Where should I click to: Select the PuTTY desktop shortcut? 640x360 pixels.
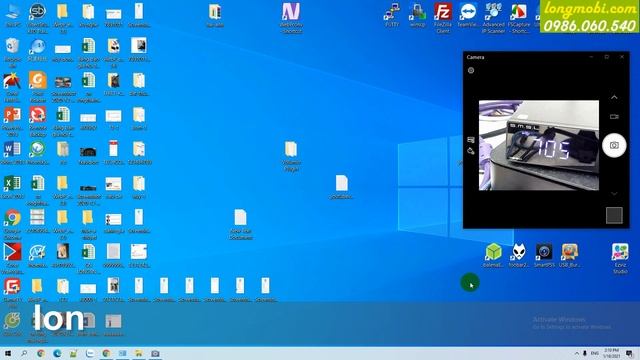[x=392, y=15]
